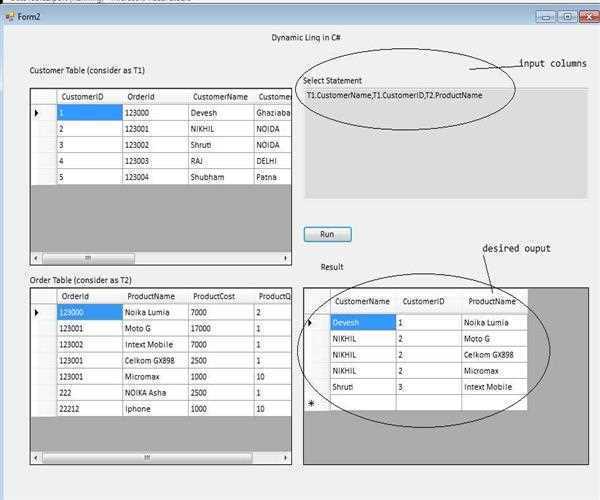Click the Run button
This screenshot has width=600, height=500.
tap(327, 234)
